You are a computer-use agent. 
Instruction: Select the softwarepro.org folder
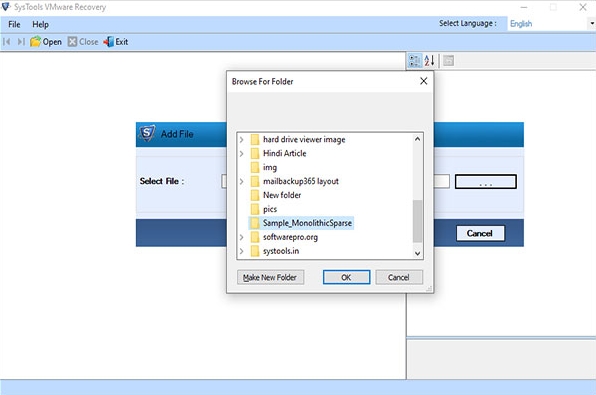(x=290, y=237)
